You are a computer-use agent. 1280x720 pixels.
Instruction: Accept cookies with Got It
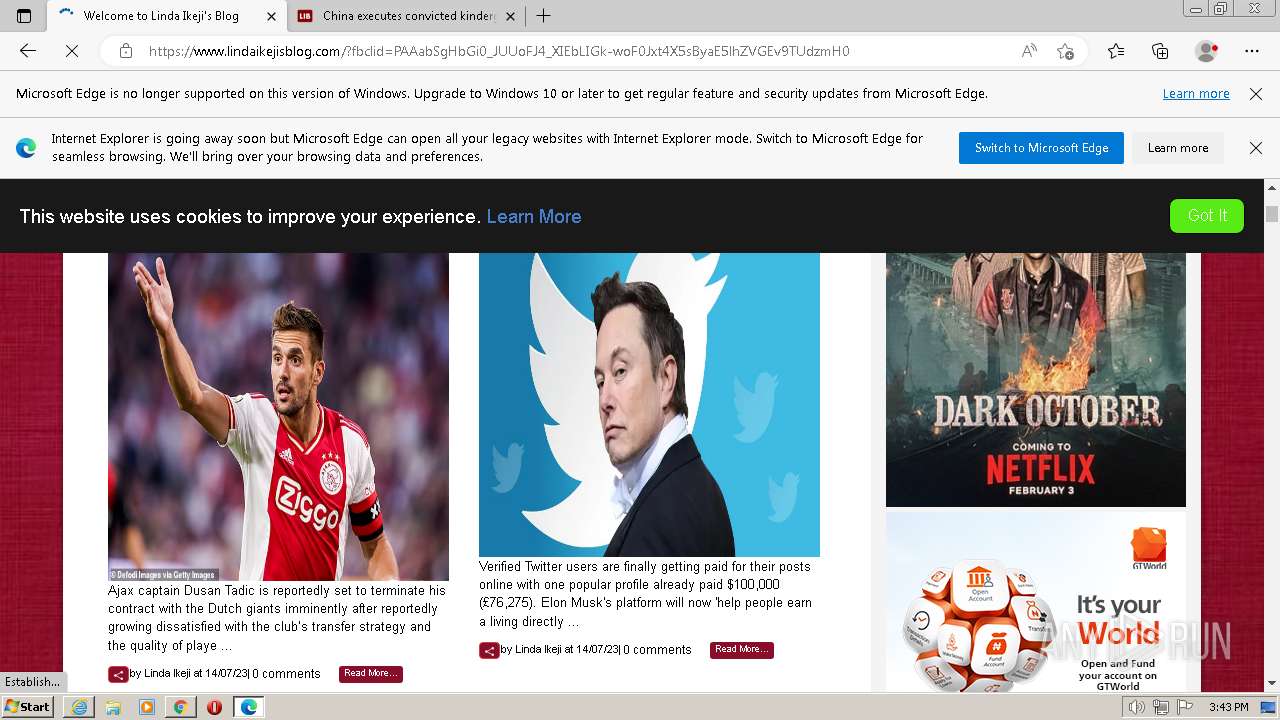click(x=1207, y=216)
